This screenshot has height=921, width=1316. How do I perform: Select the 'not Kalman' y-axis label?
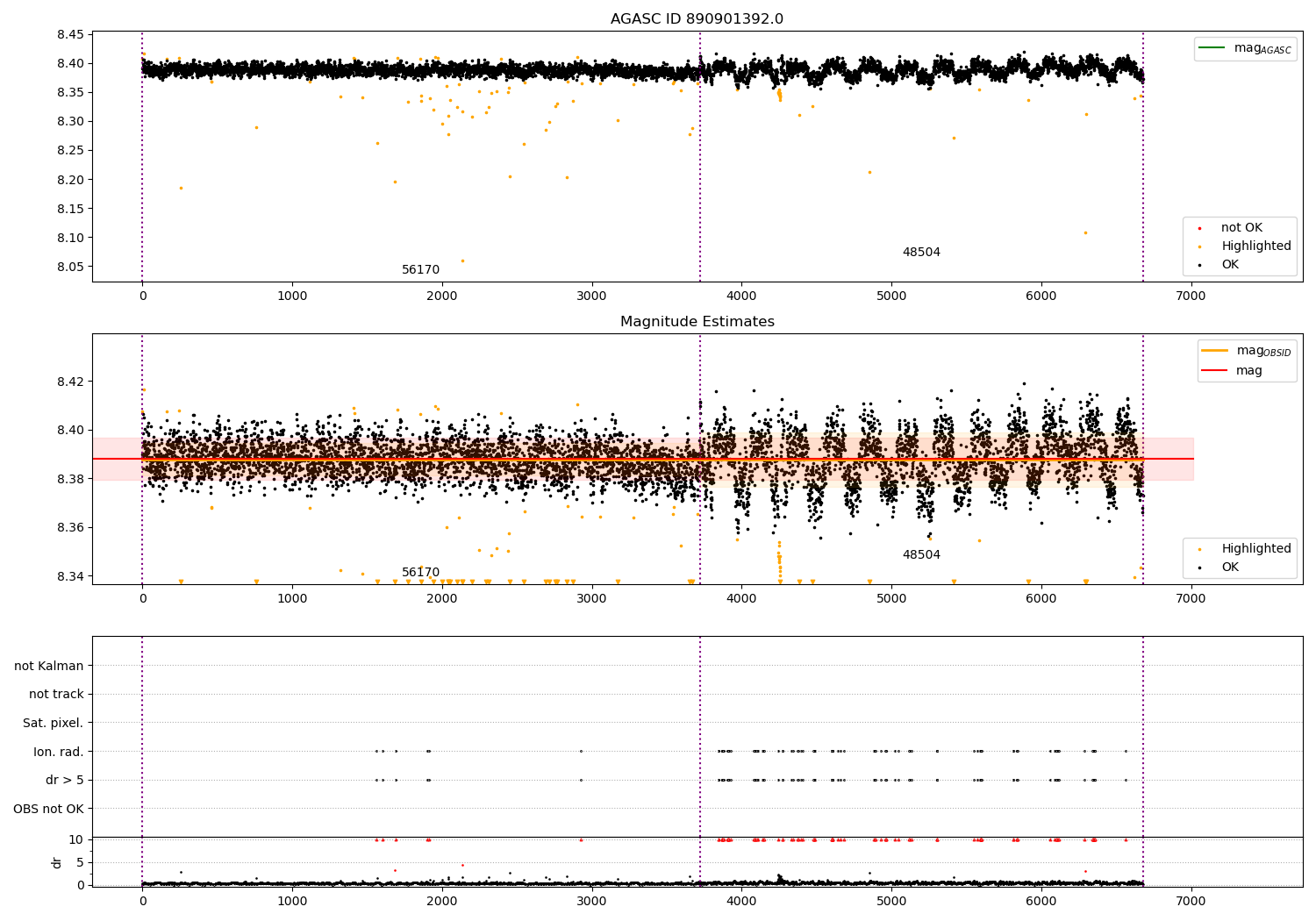point(49,666)
